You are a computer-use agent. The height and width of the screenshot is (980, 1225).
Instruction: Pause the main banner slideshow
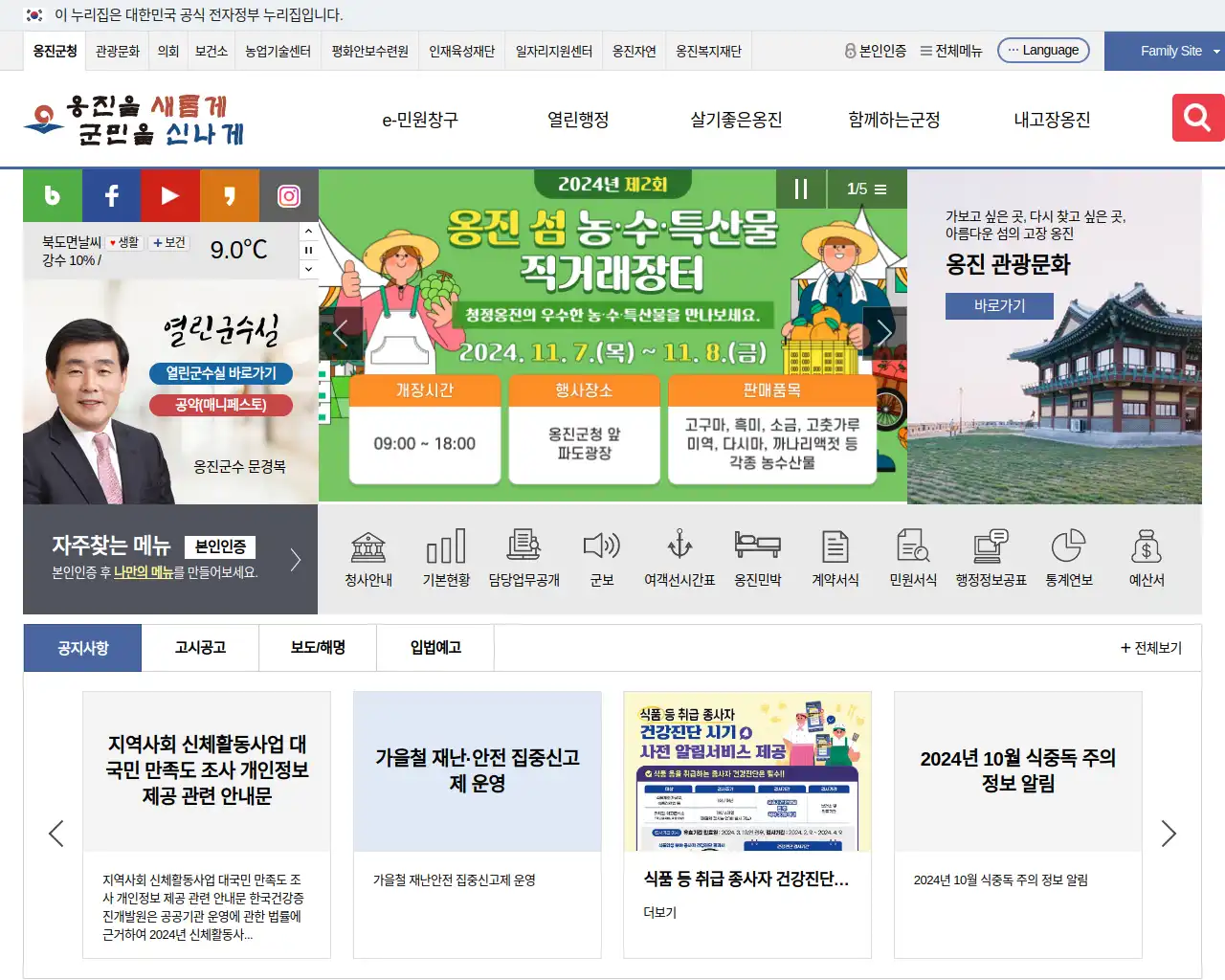tap(801, 189)
